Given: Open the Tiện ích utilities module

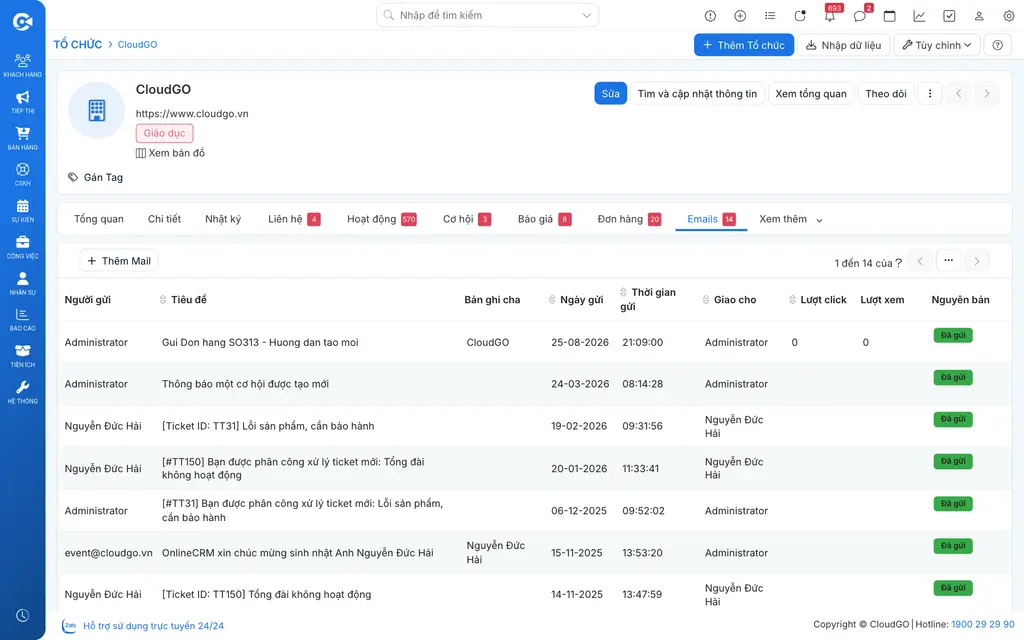Looking at the screenshot, I should tap(22, 356).
